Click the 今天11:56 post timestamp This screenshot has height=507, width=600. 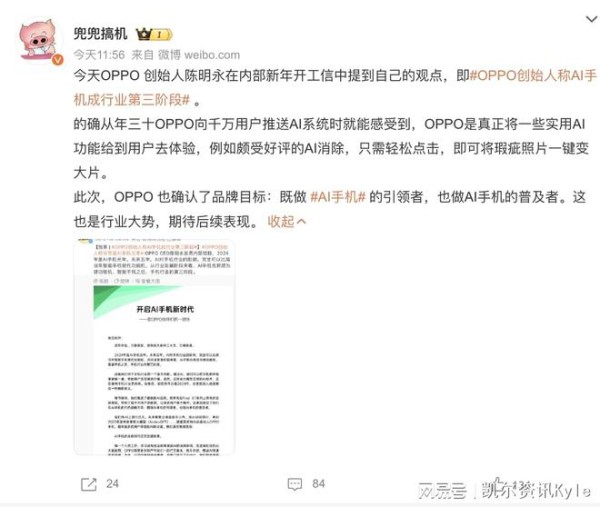click(99, 55)
